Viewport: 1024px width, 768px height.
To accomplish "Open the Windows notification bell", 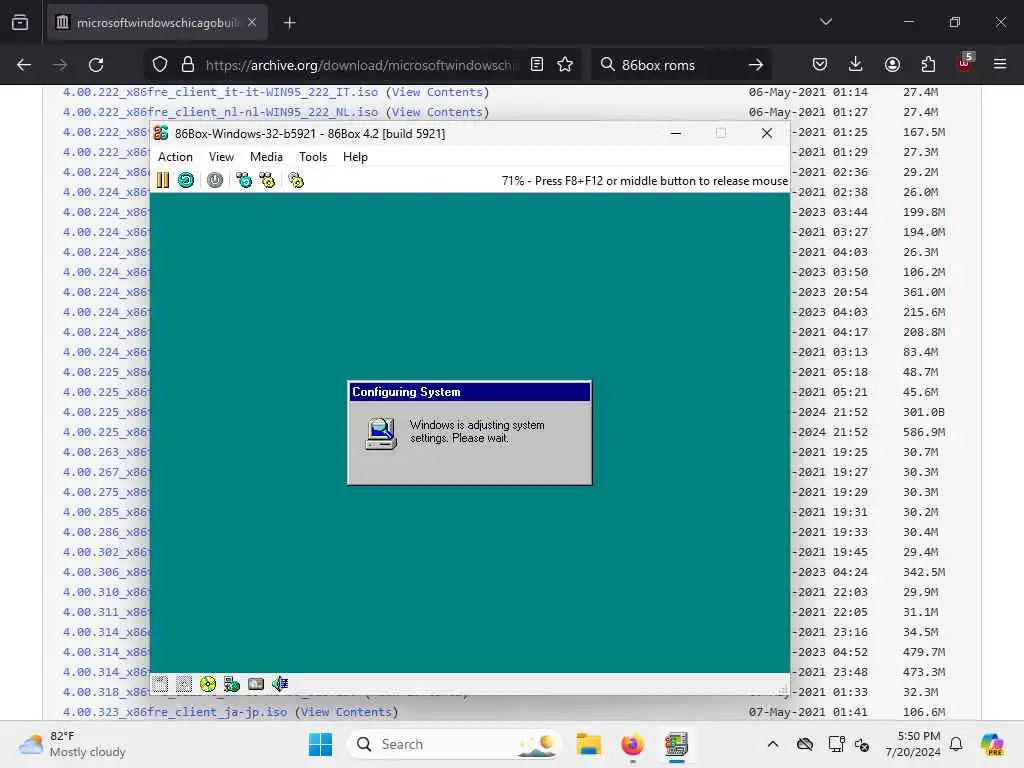I will (x=956, y=744).
